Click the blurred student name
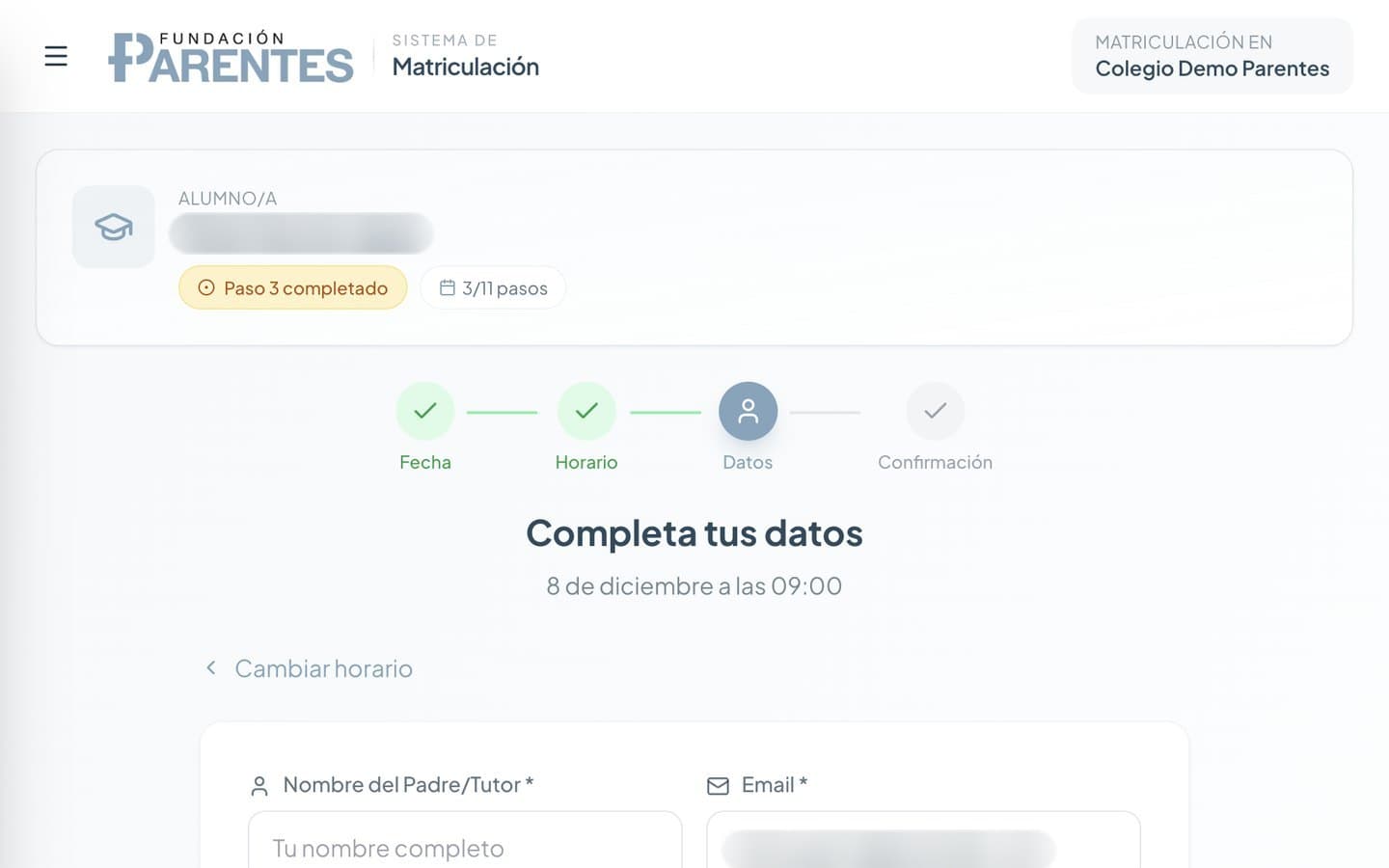The height and width of the screenshot is (868, 1389). click(301, 233)
